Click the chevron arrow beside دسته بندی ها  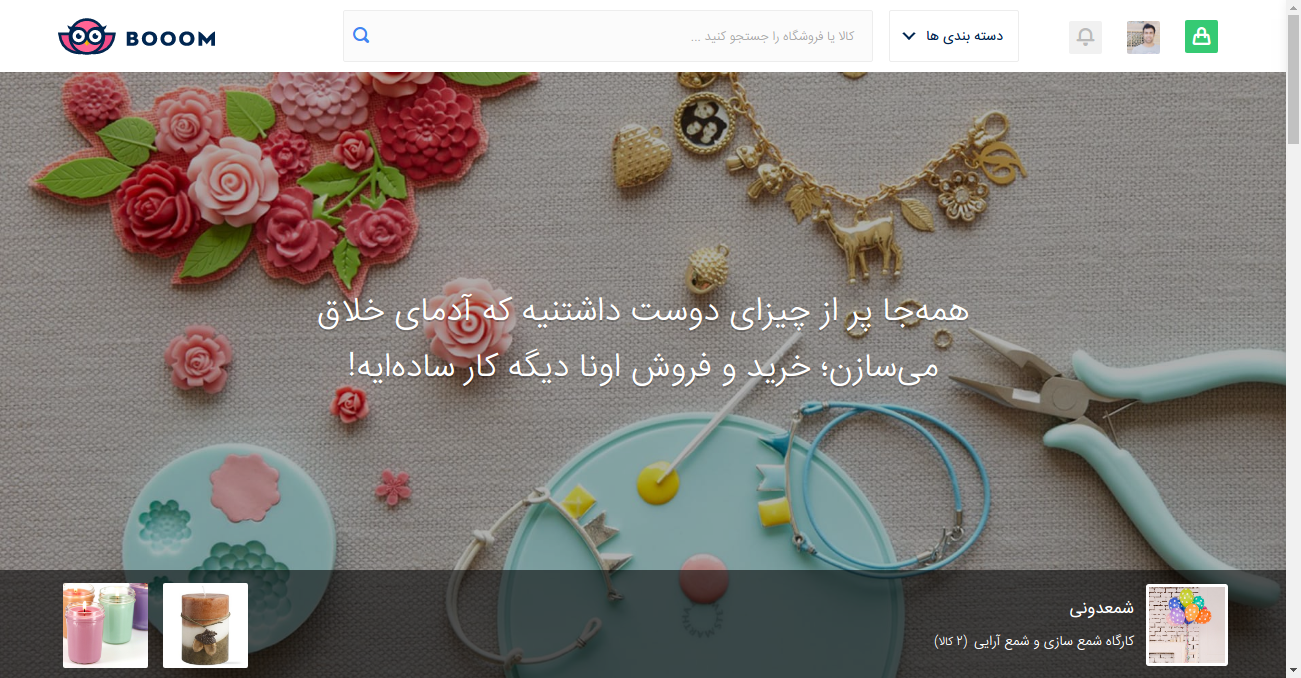[x=909, y=36]
